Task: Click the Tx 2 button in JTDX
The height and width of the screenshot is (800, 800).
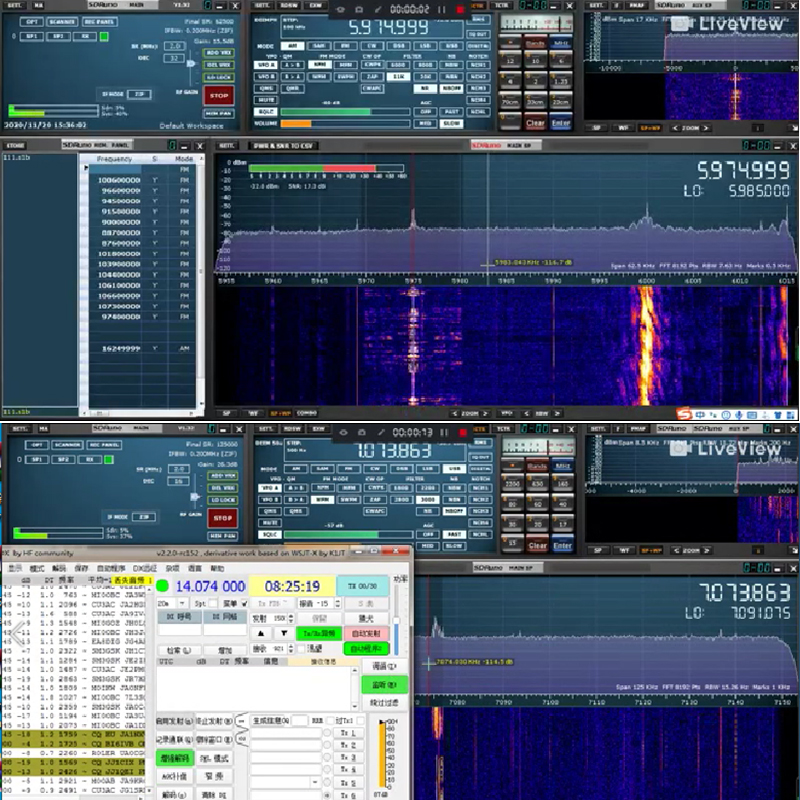Action: tap(348, 745)
